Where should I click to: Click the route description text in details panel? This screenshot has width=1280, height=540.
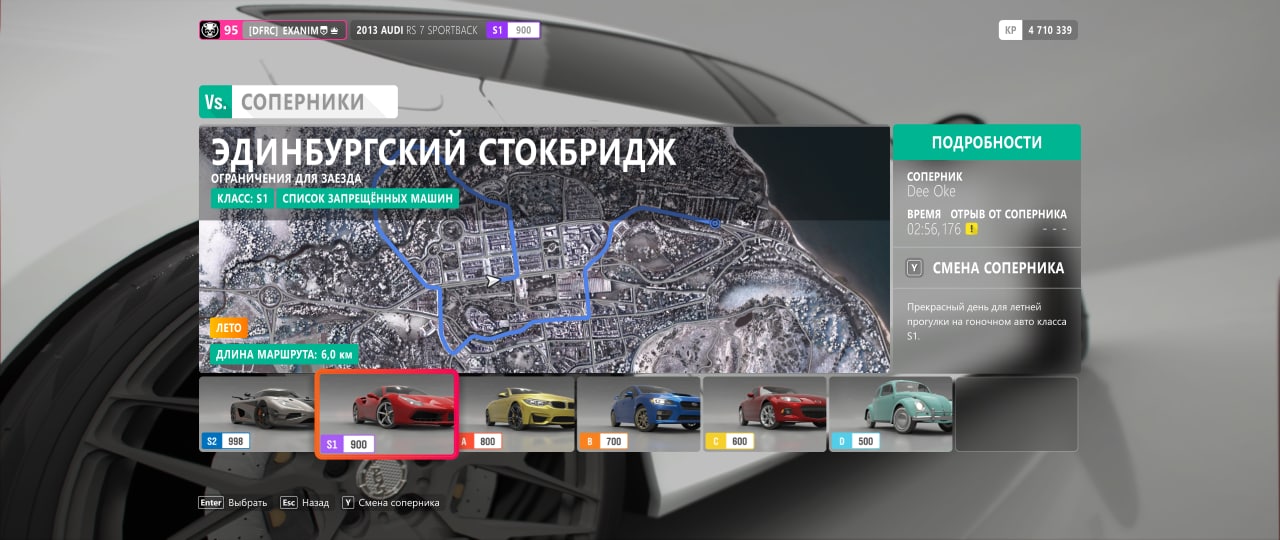click(x=986, y=322)
